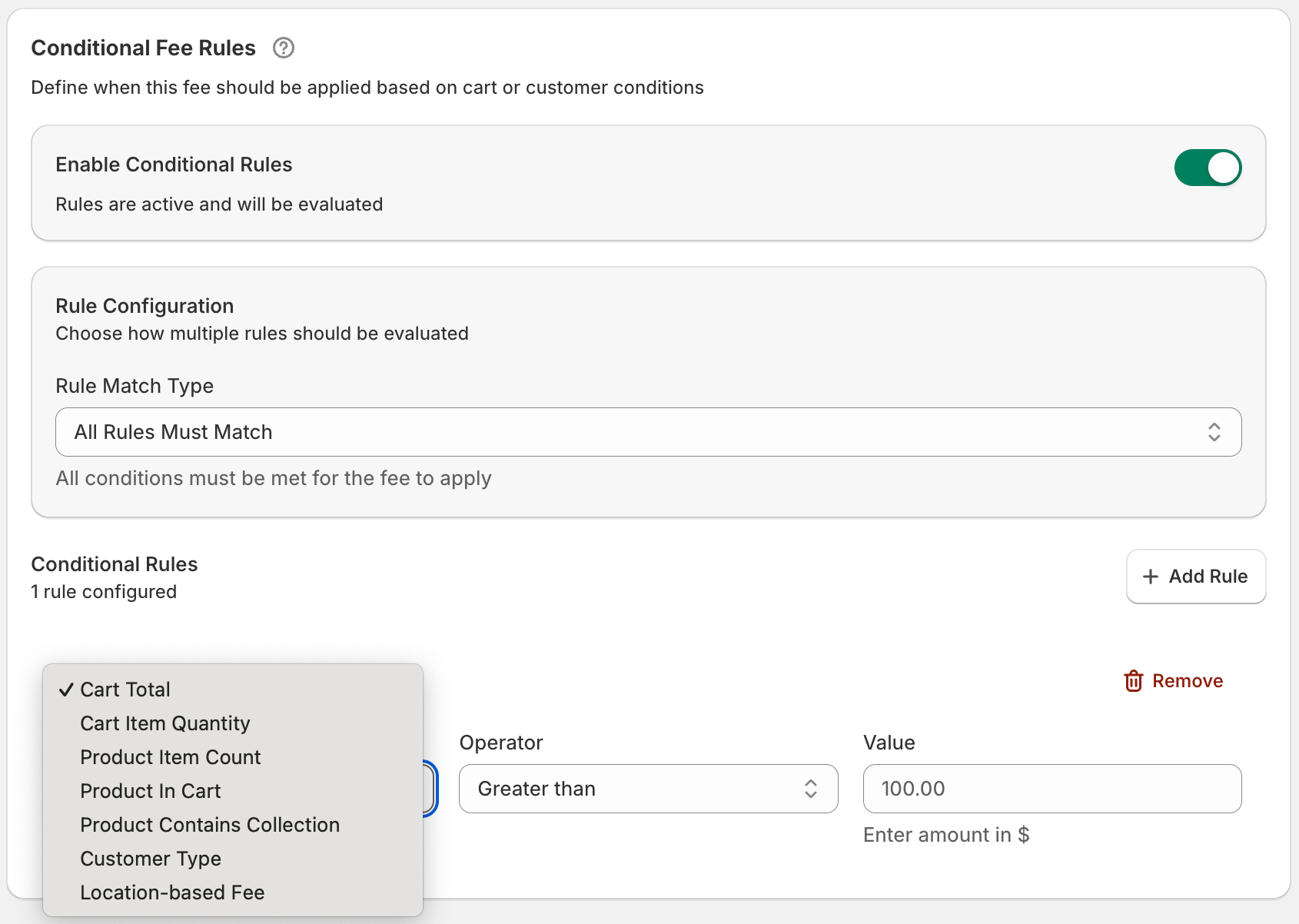Select the checked Cart Total option

point(125,690)
